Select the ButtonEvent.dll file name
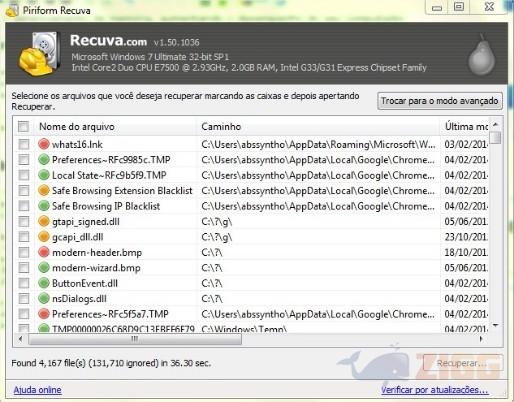 pos(85,283)
